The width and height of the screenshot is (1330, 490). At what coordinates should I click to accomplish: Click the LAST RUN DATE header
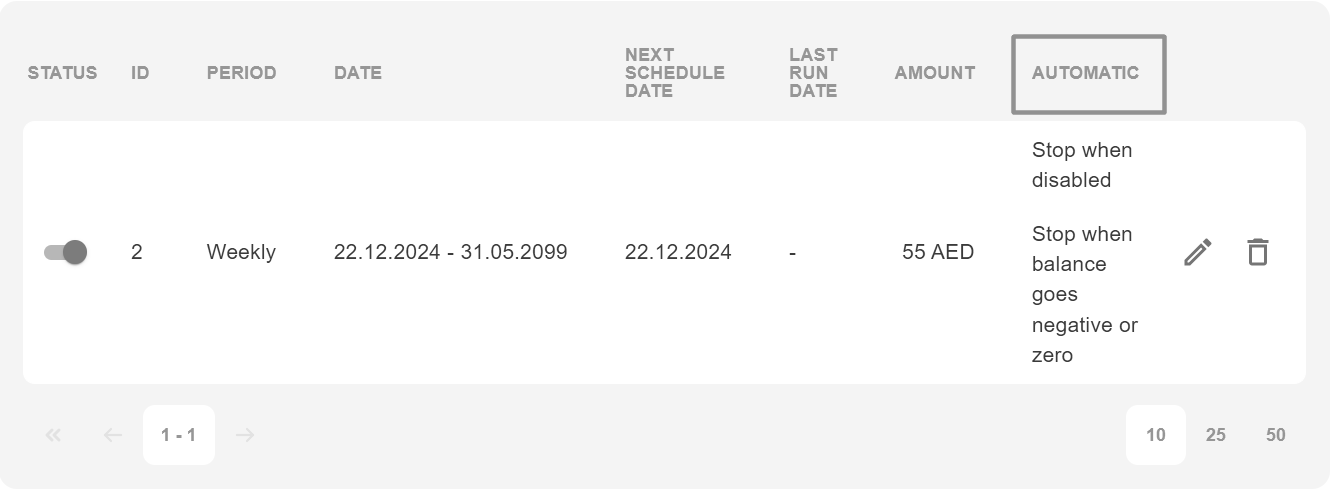coord(813,73)
